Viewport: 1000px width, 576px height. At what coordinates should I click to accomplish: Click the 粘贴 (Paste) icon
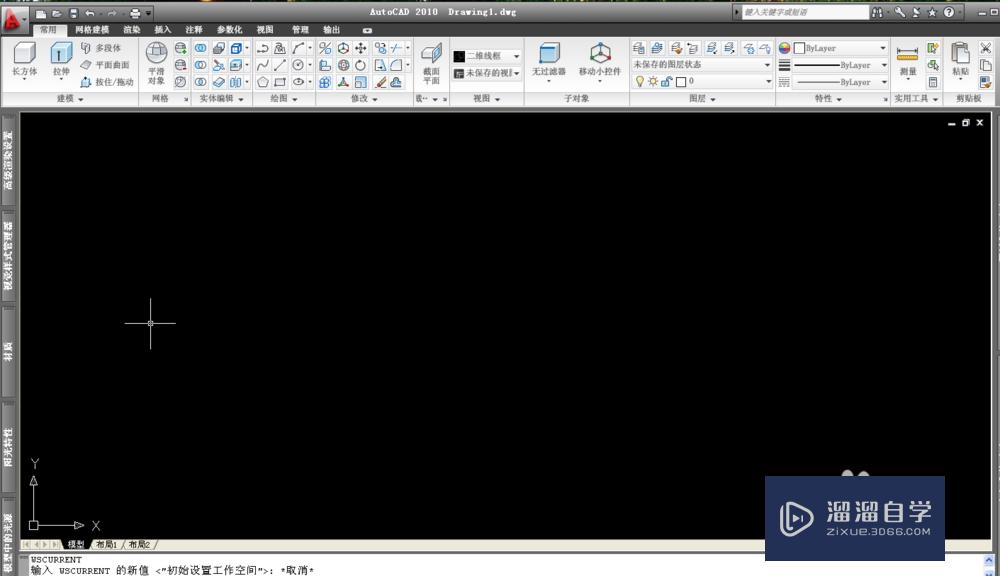960,55
